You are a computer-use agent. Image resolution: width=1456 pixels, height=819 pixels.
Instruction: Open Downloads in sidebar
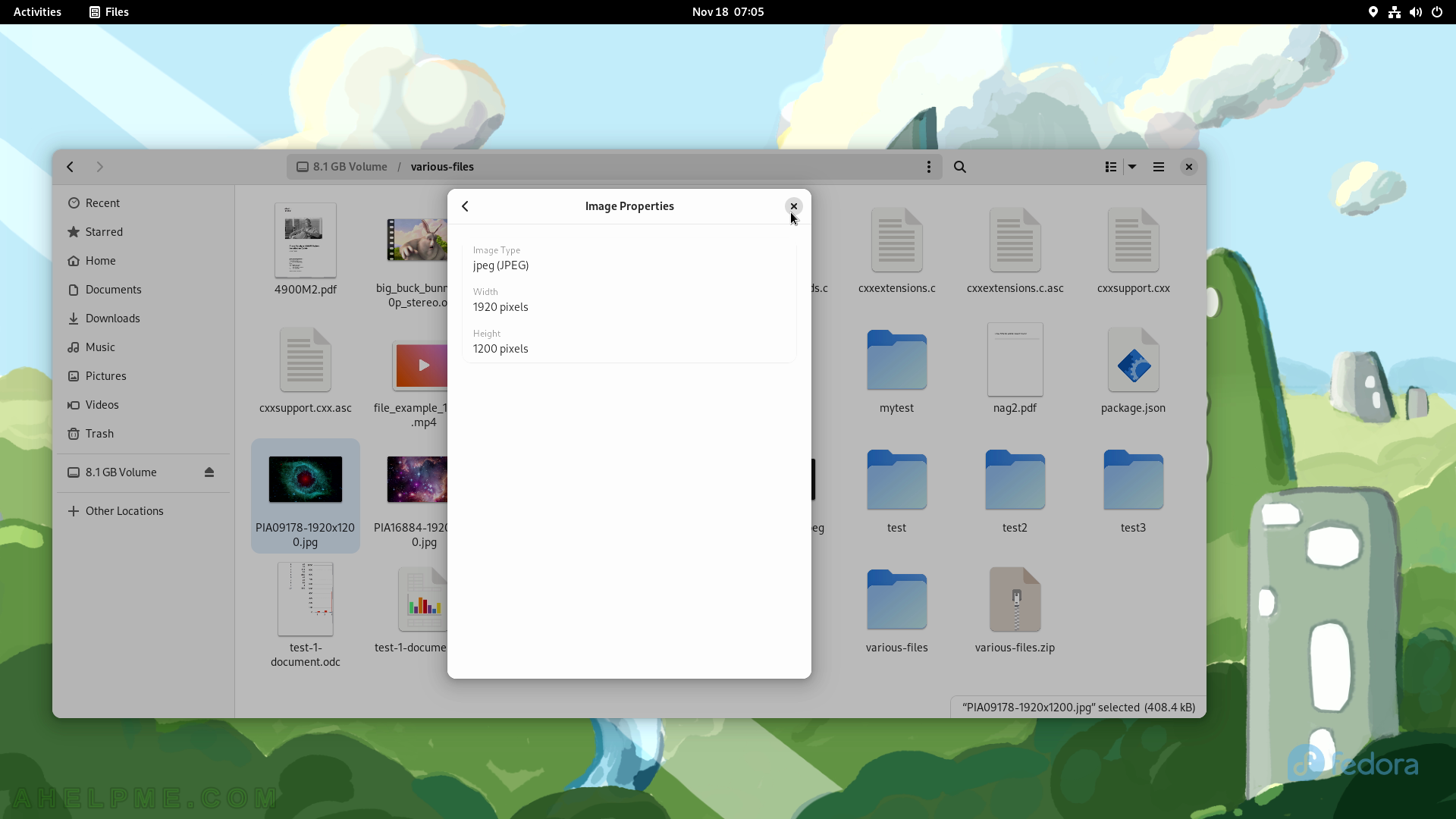click(x=143, y=318)
